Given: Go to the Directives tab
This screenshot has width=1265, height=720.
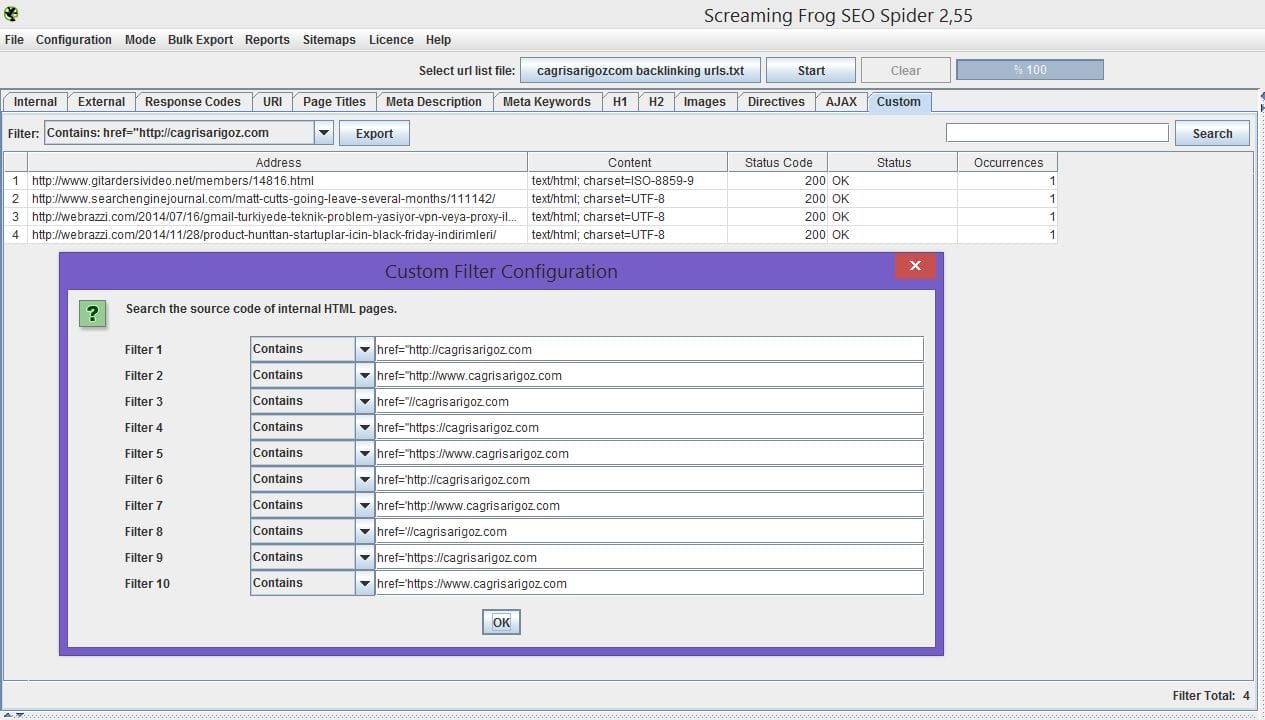Looking at the screenshot, I should click(776, 102).
